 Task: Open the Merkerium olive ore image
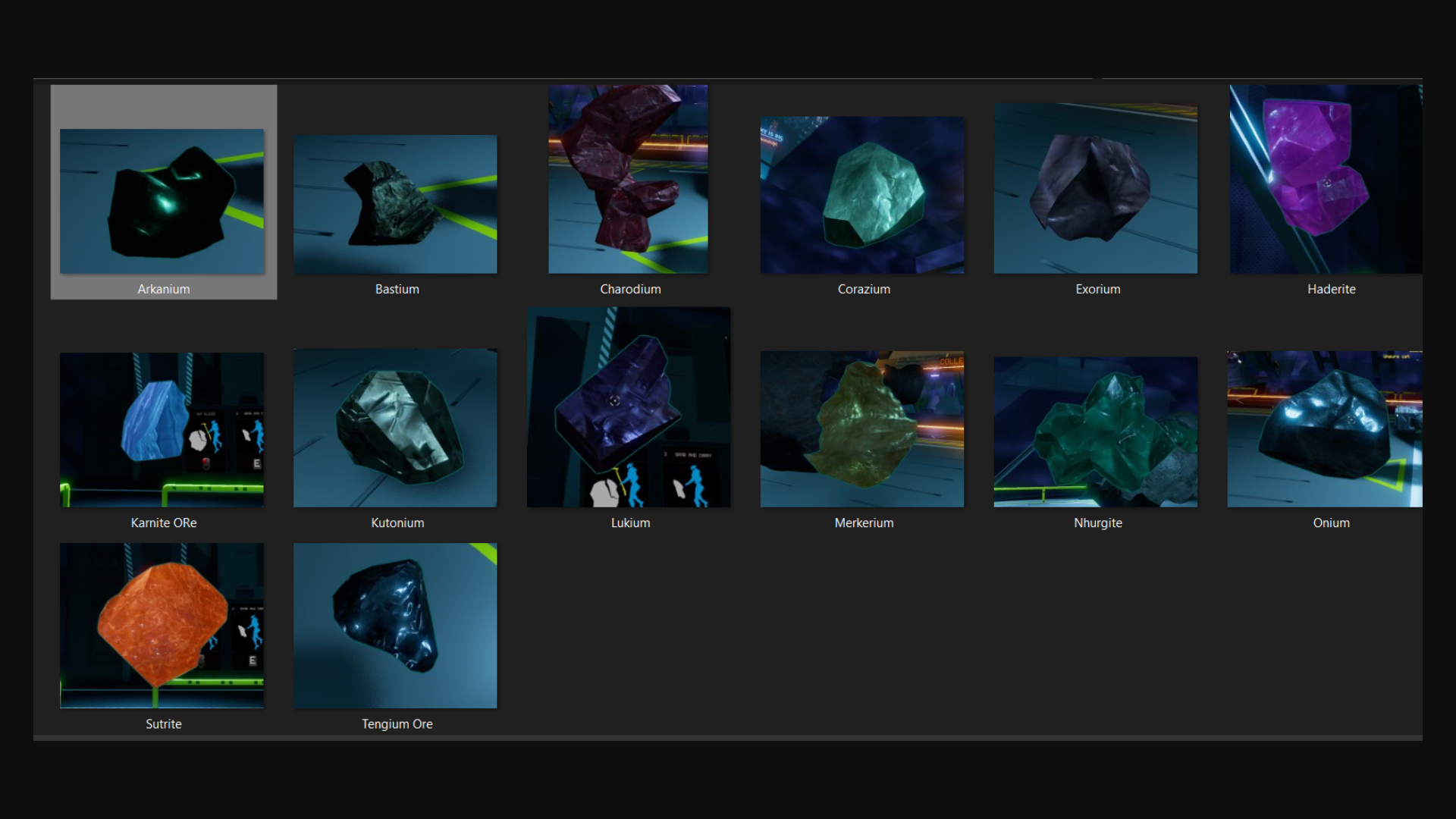[862, 429]
